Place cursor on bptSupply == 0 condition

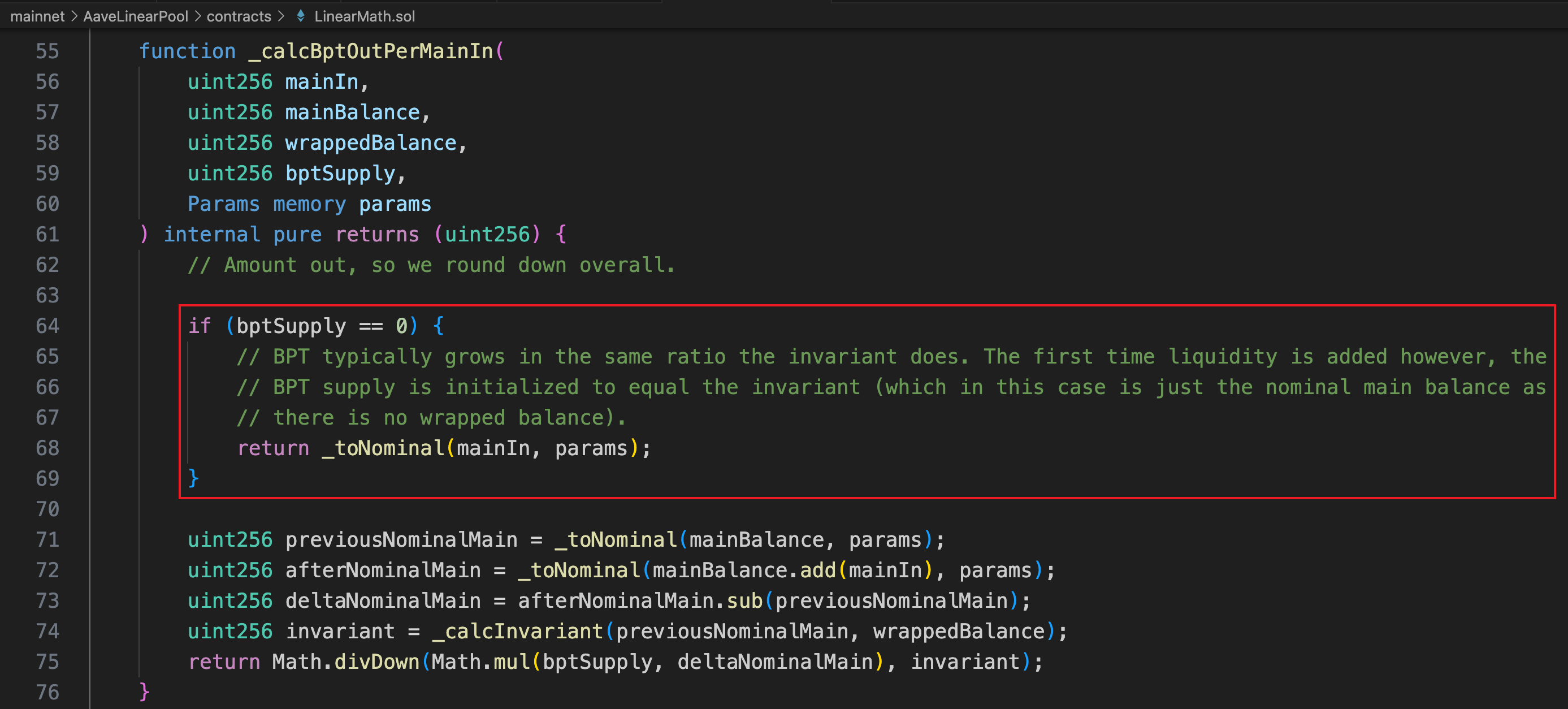322,326
